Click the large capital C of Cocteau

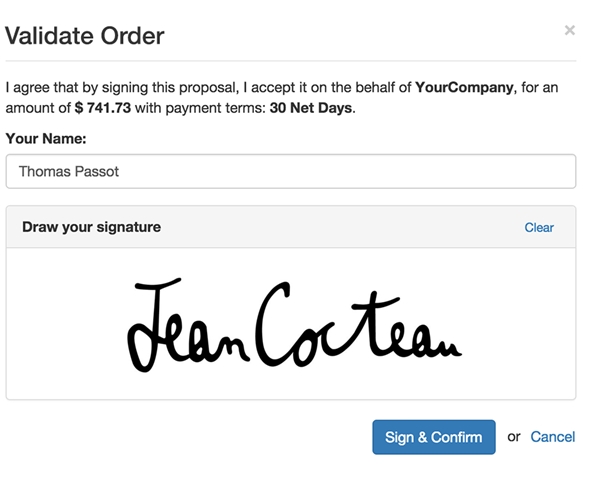273,325
